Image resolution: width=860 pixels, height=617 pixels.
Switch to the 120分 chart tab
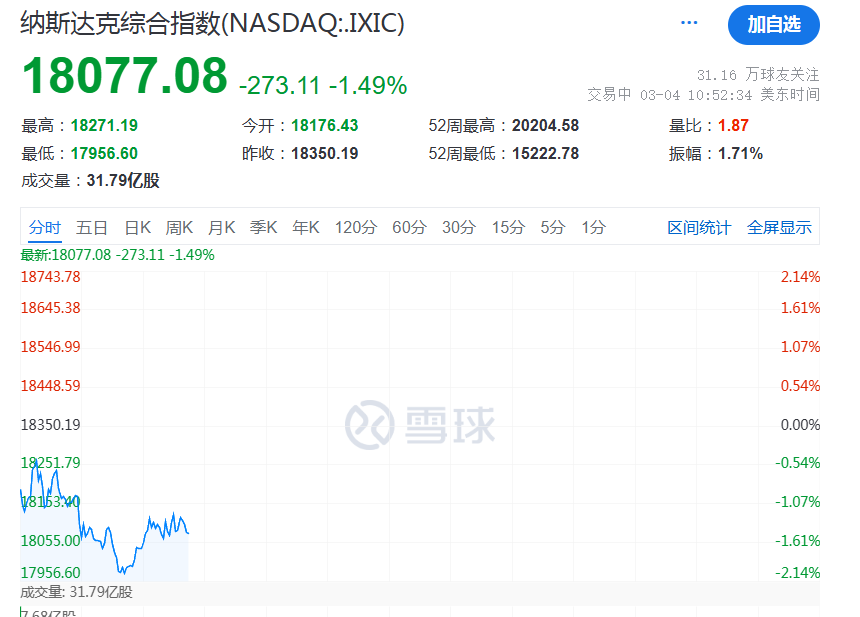pos(356,227)
